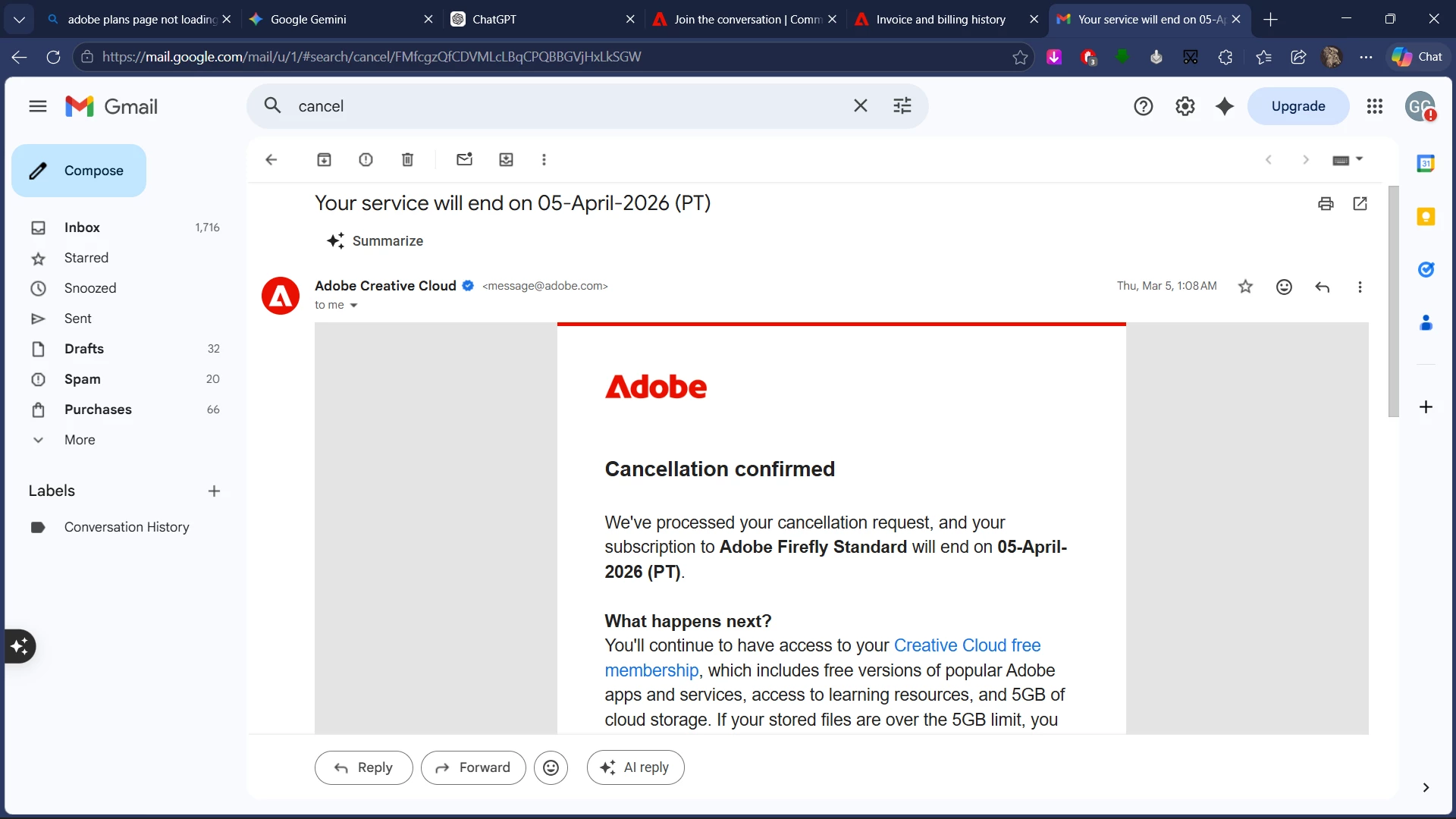Report email as spam
The width and height of the screenshot is (1456, 819).
click(366, 159)
